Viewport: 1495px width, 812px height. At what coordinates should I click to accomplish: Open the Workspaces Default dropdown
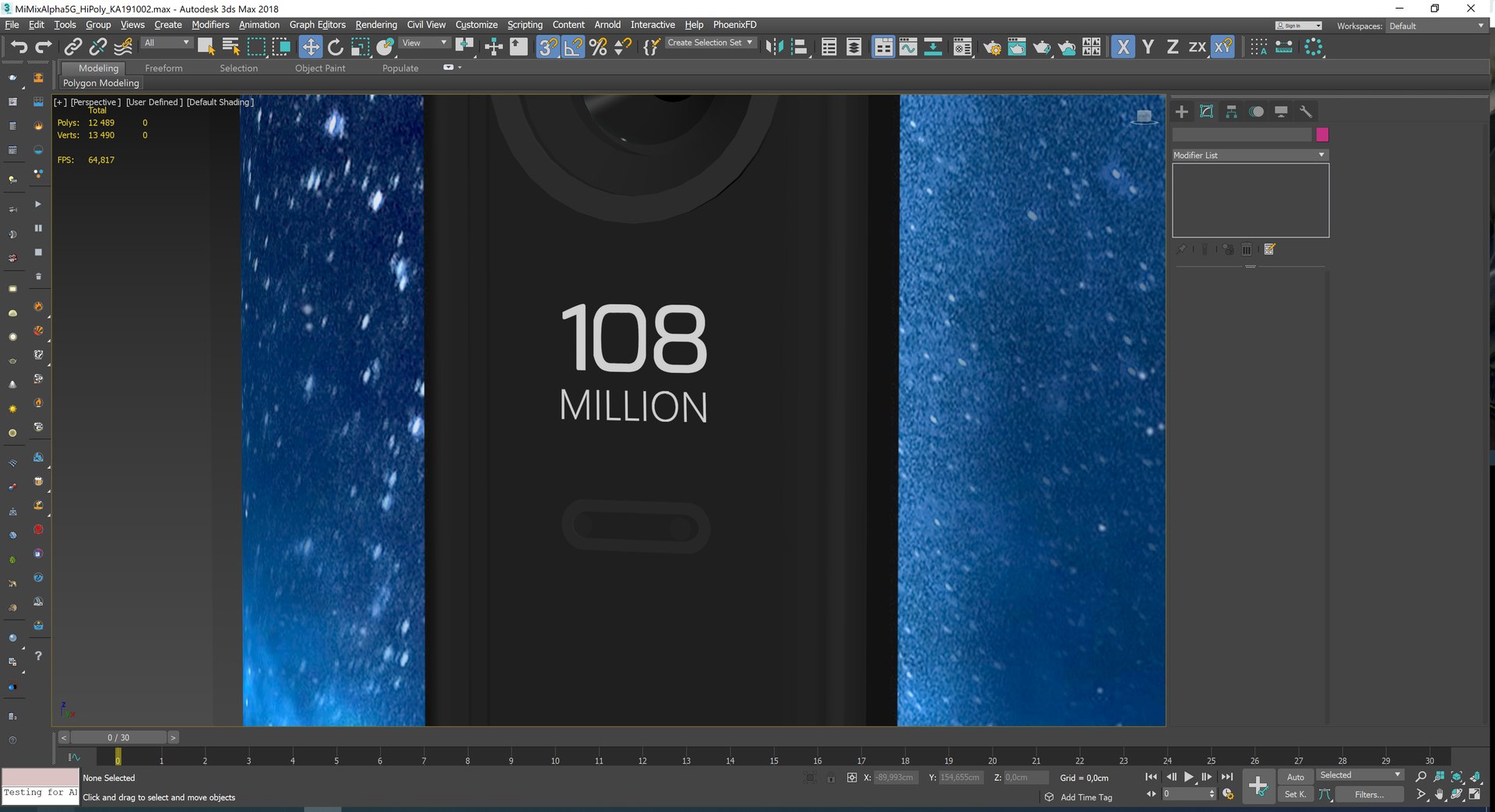(1437, 26)
